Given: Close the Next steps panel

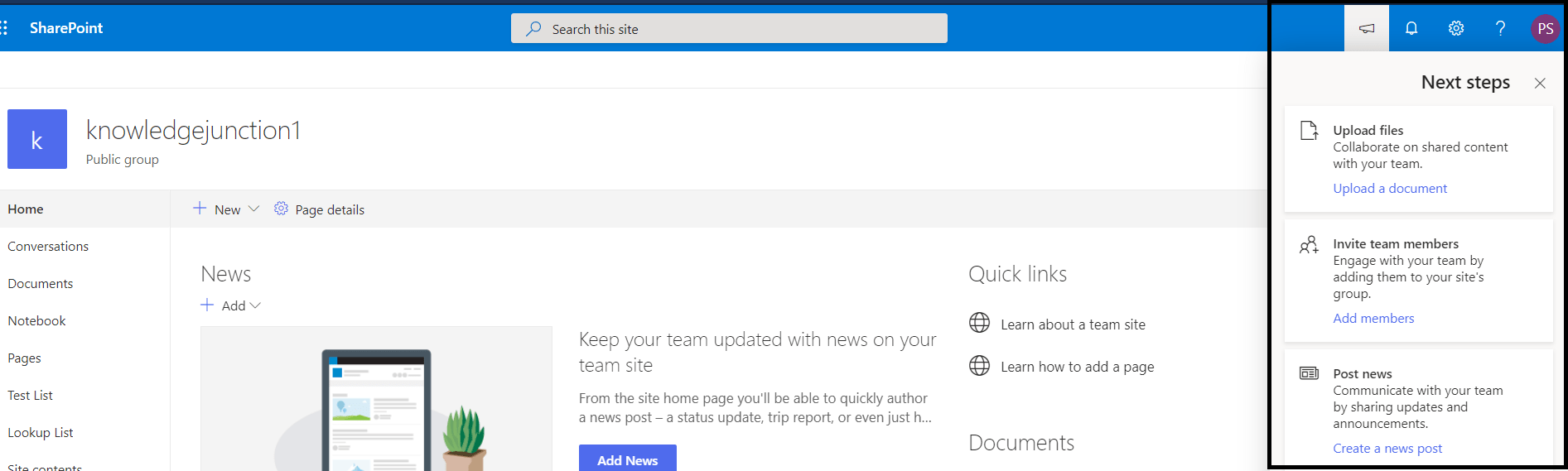Looking at the screenshot, I should coord(1540,83).
